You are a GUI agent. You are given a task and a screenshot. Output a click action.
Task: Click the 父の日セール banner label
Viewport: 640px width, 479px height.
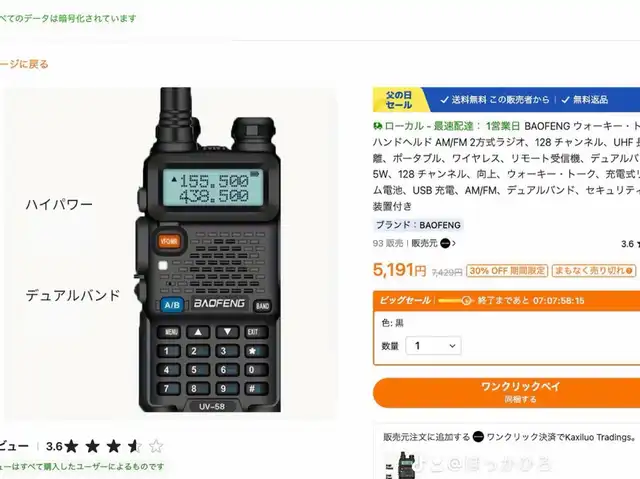399,100
